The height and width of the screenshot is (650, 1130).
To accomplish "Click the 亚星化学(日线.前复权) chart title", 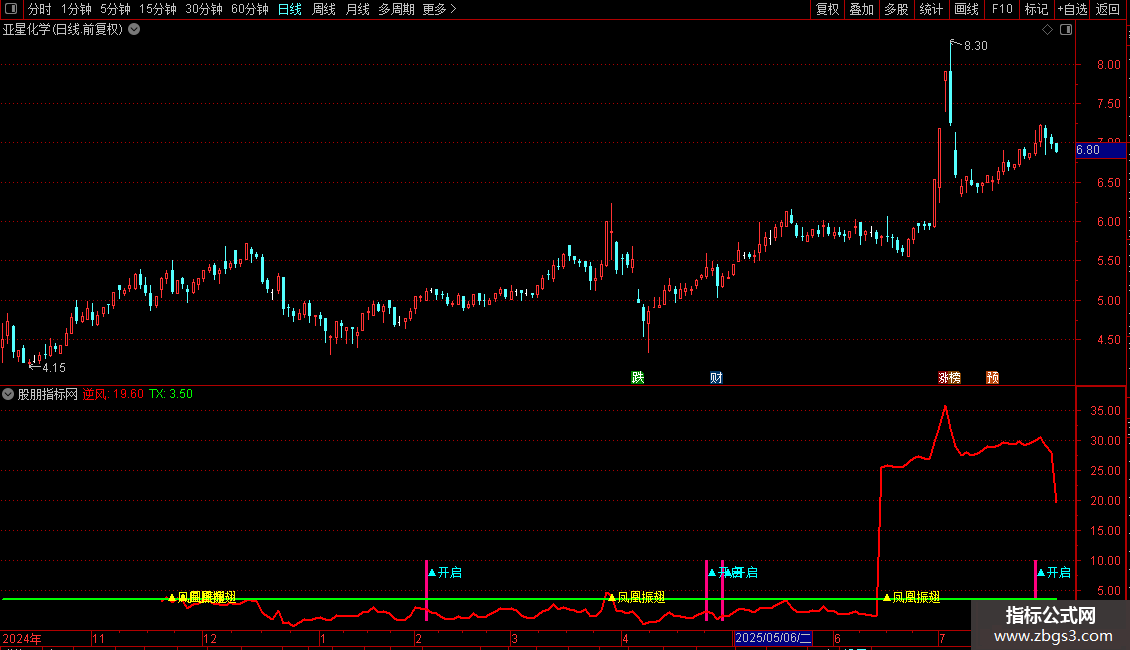I will (x=63, y=30).
